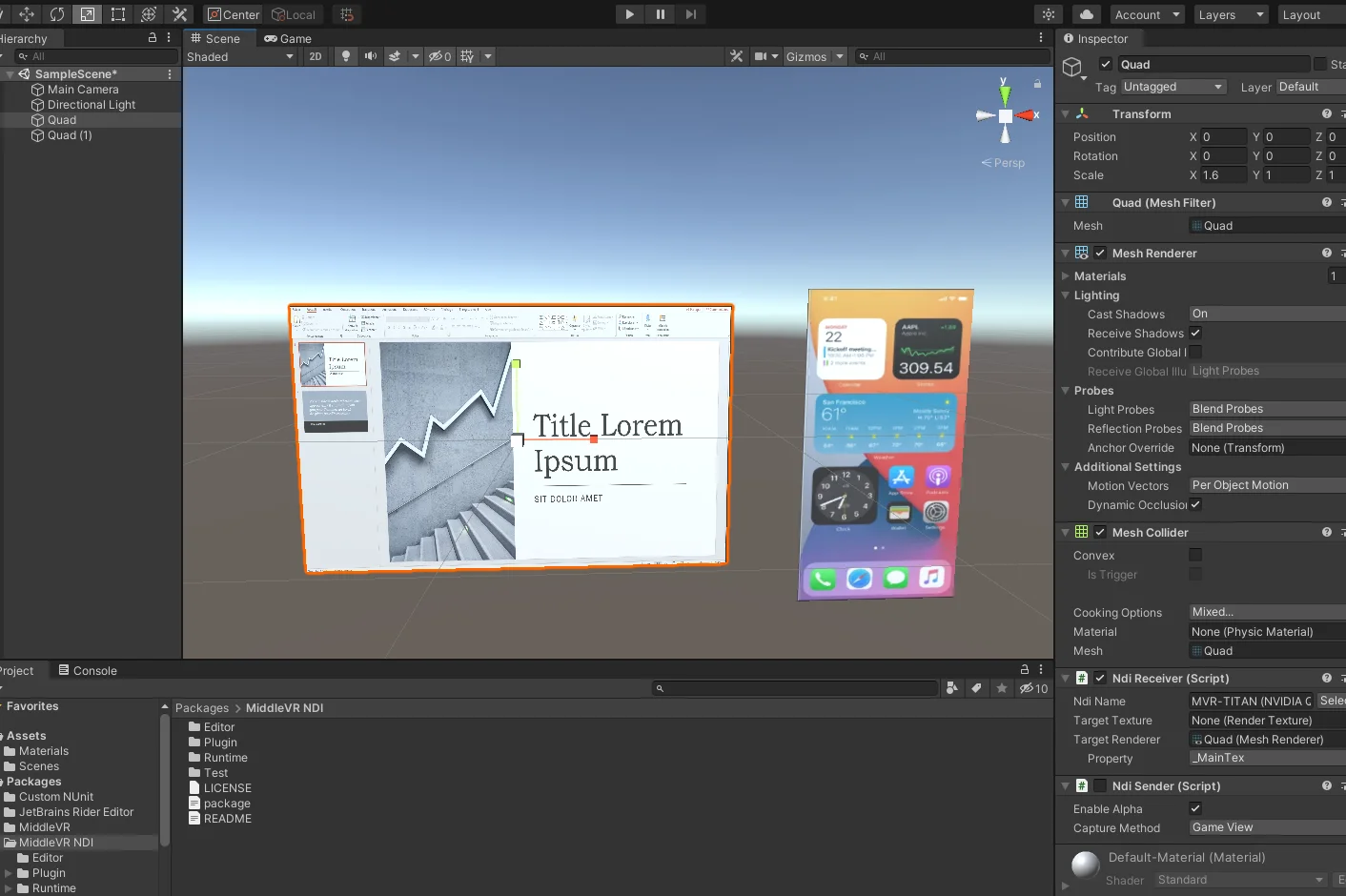Screen dimensions: 1346x896
Task: Open the Layers dropdown
Action: click(x=1231, y=14)
